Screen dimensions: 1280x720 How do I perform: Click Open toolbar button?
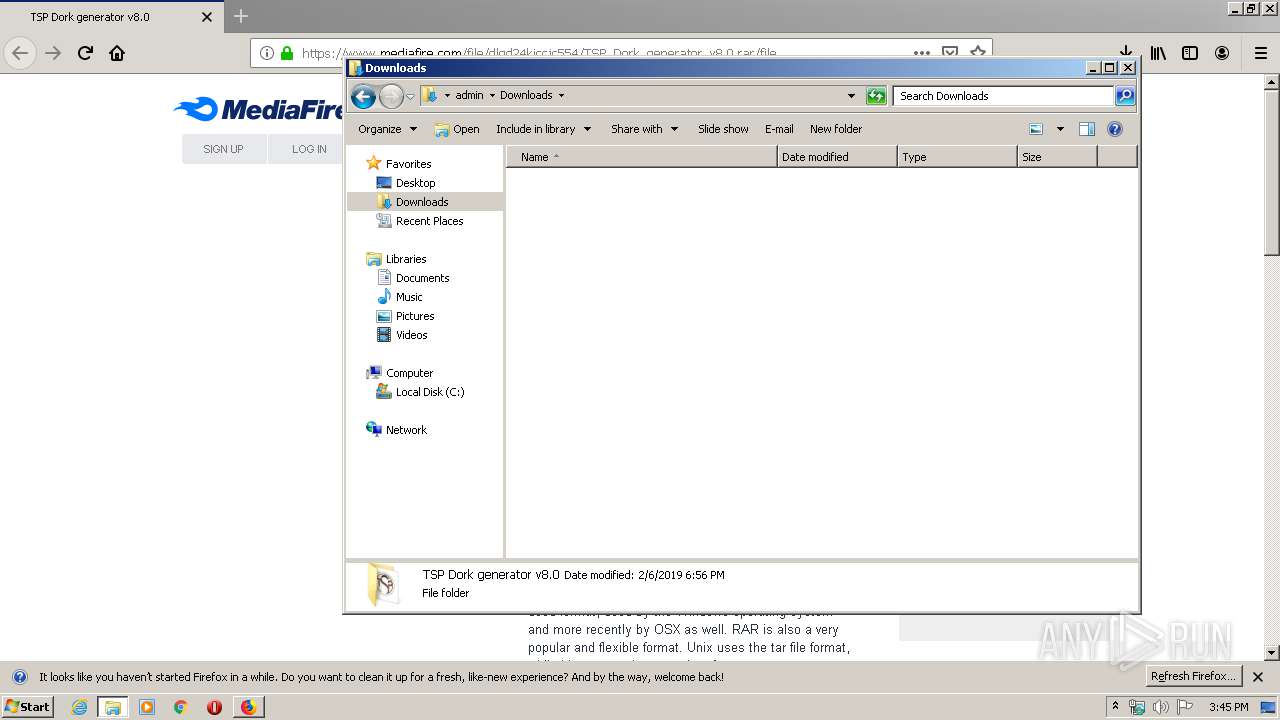click(457, 129)
